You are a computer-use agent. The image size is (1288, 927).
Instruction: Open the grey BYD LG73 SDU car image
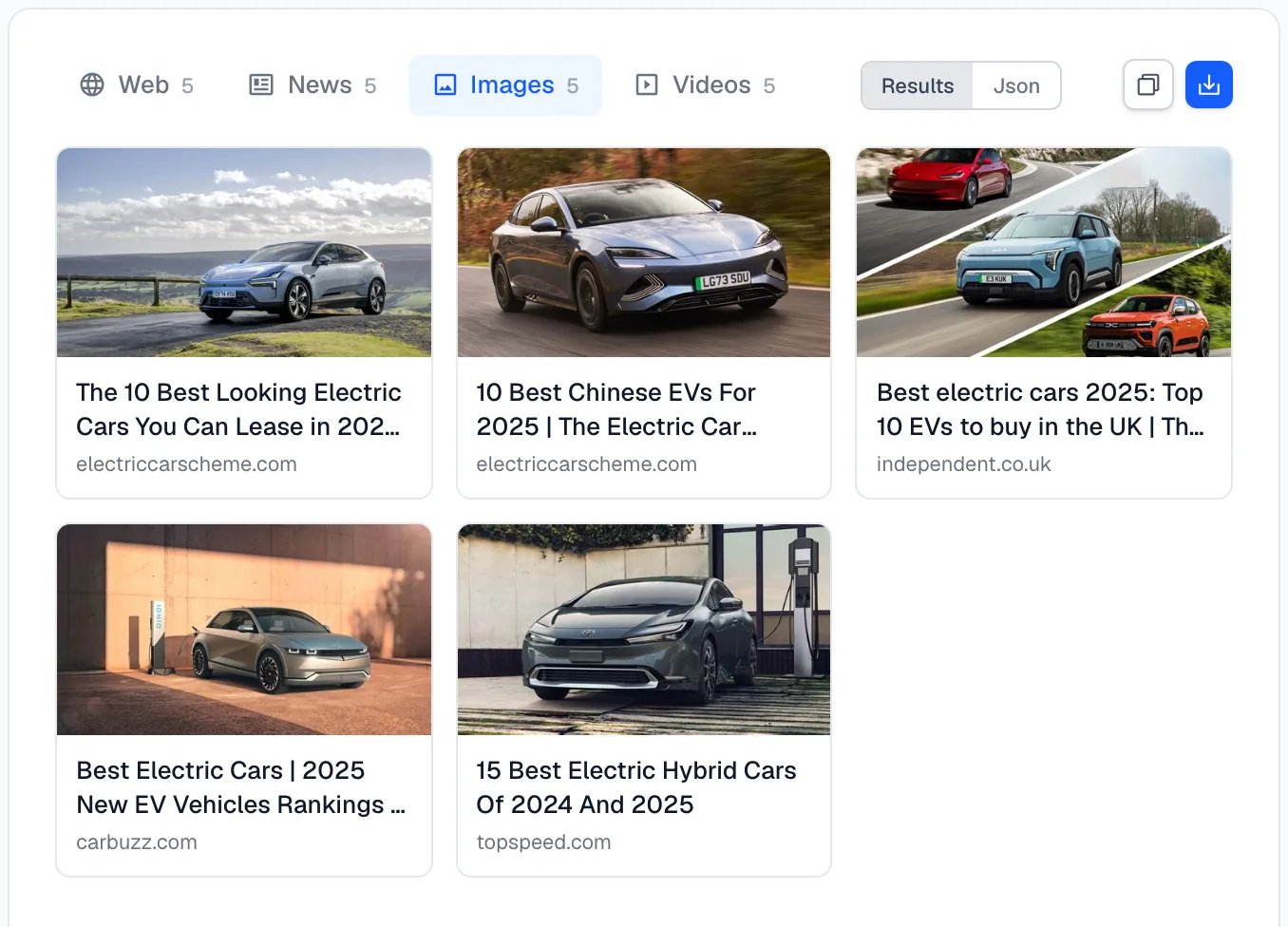644,253
